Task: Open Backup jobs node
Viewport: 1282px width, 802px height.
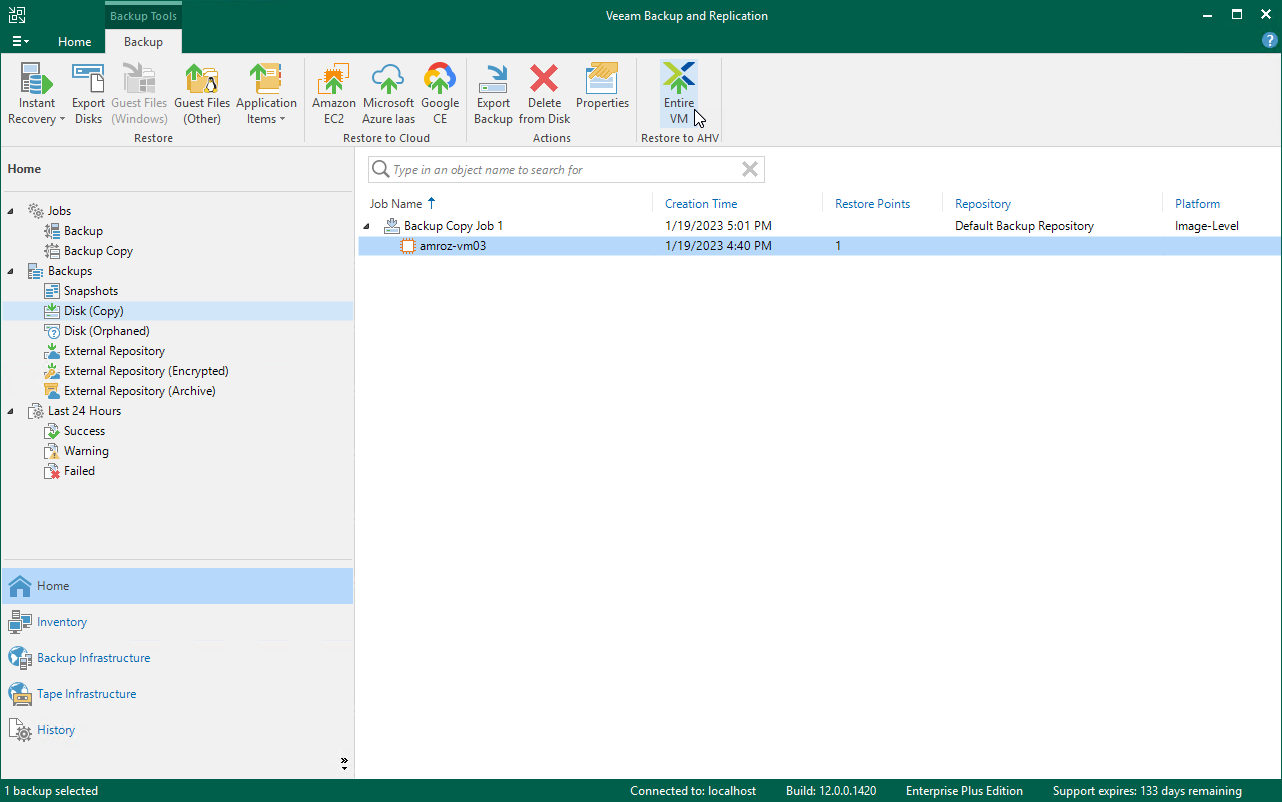Action: coord(83,231)
